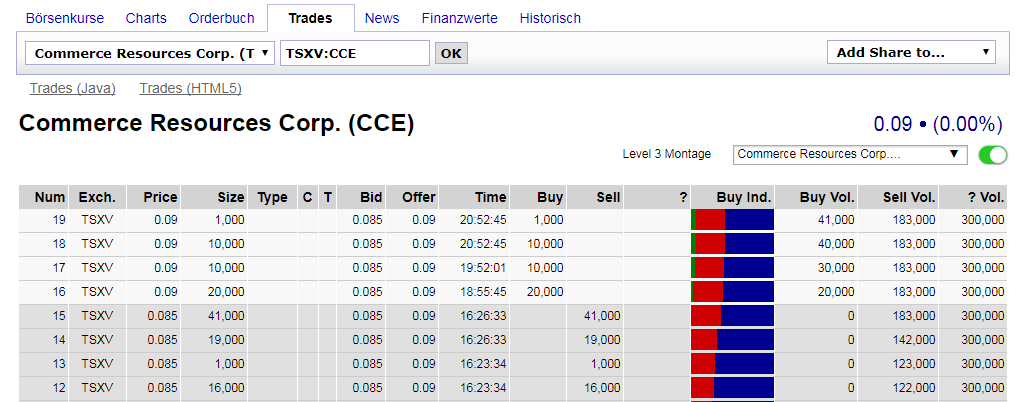
Task: Click the Buy Ind. bar for trade 19
Action: pos(733,220)
